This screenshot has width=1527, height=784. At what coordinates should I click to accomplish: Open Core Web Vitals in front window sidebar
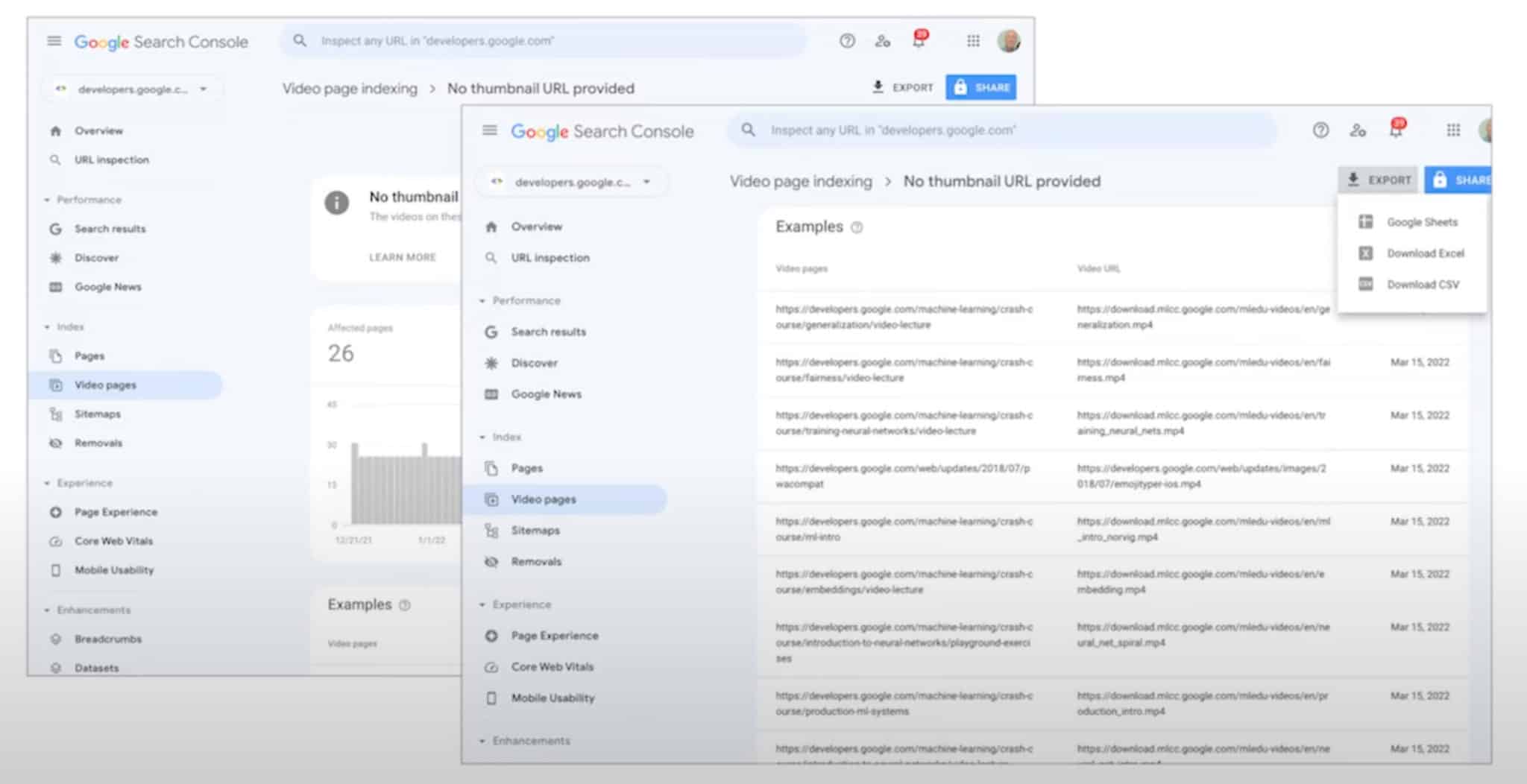point(552,667)
